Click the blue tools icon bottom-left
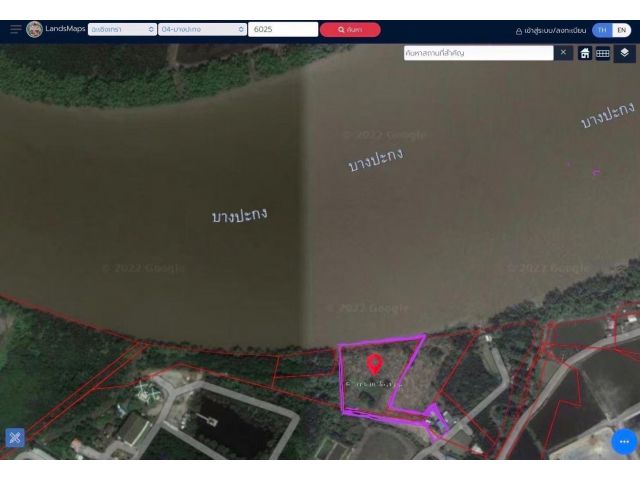This screenshot has width=640, height=480. pos(15,438)
